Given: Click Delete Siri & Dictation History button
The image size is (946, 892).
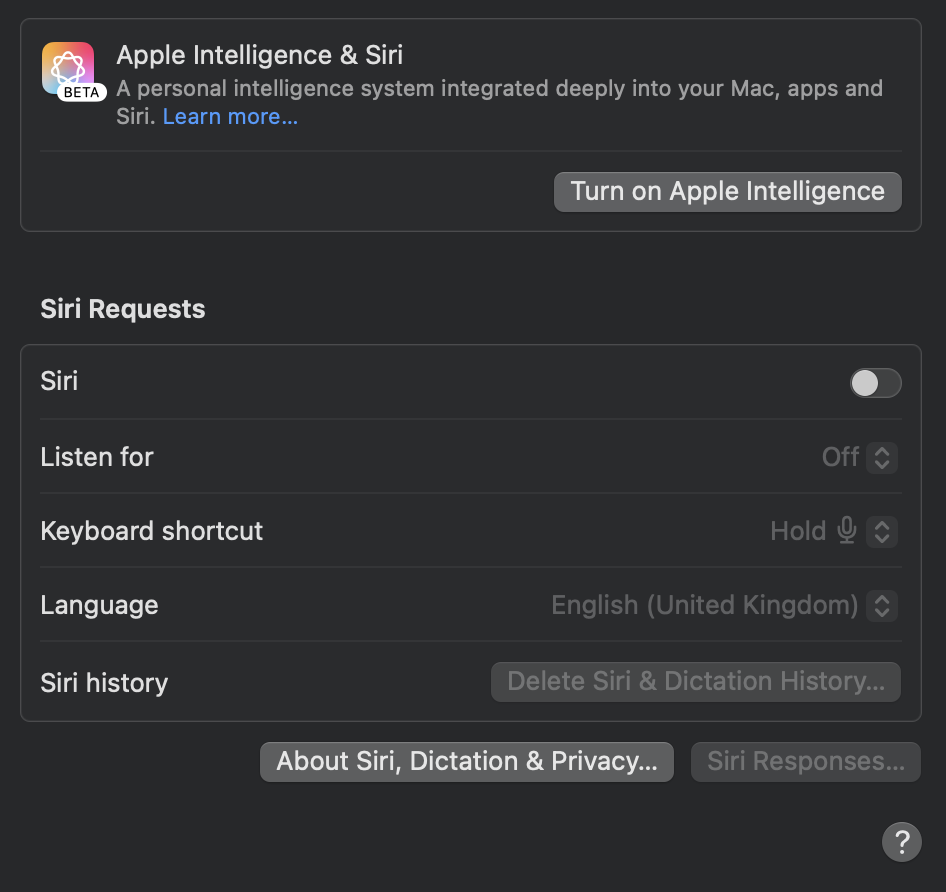Looking at the screenshot, I should coord(695,682).
